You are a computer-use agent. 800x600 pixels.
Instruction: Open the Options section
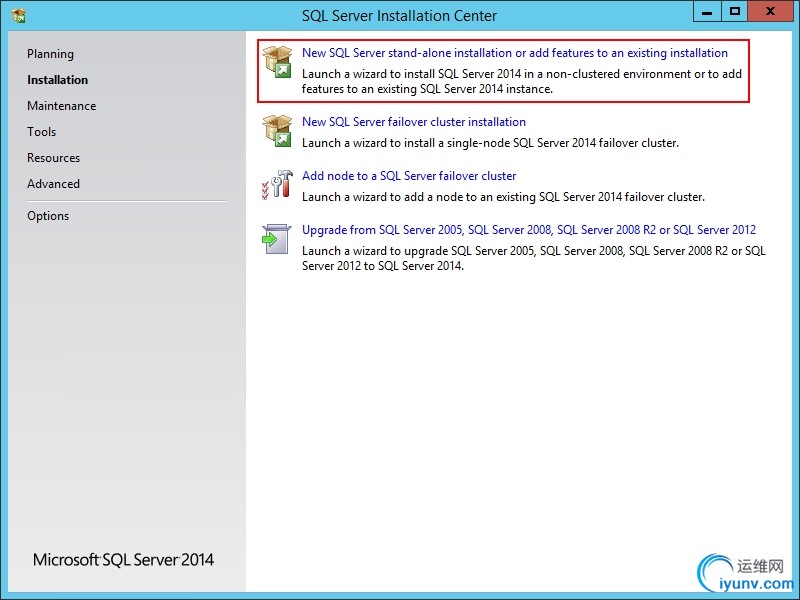click(x=48, y=216)
